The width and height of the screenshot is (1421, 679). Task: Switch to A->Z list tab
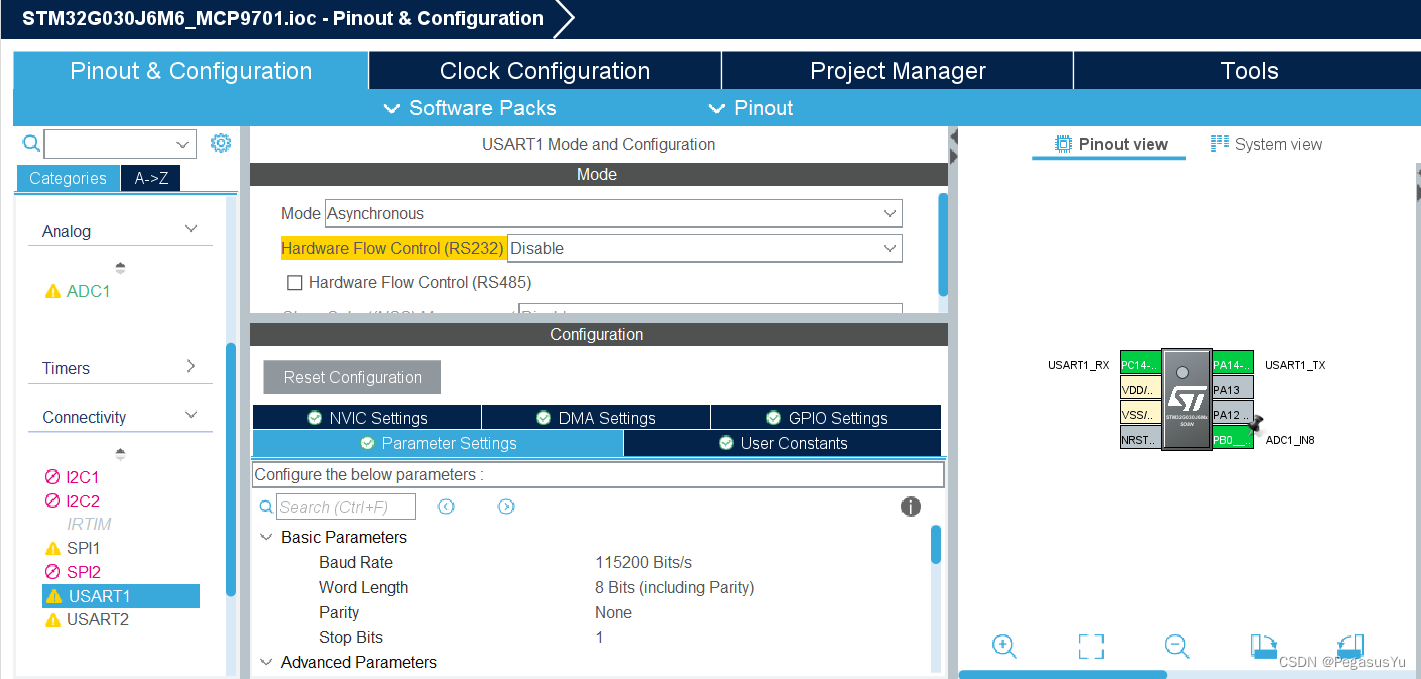tap(151, 178)
